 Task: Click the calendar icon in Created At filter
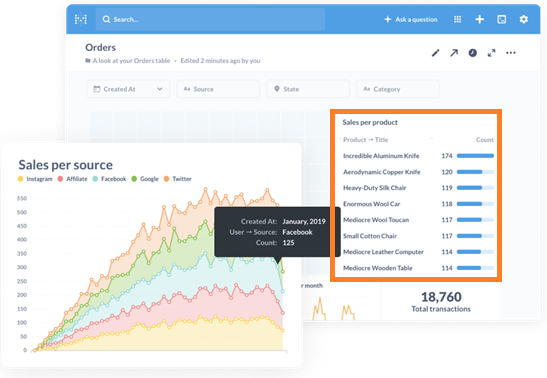pos(97,89)
